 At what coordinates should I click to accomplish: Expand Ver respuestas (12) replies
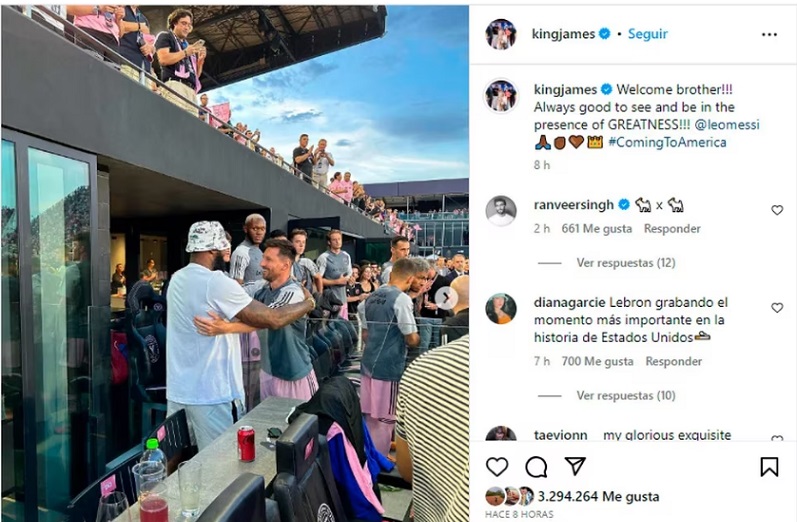[626, 263]
